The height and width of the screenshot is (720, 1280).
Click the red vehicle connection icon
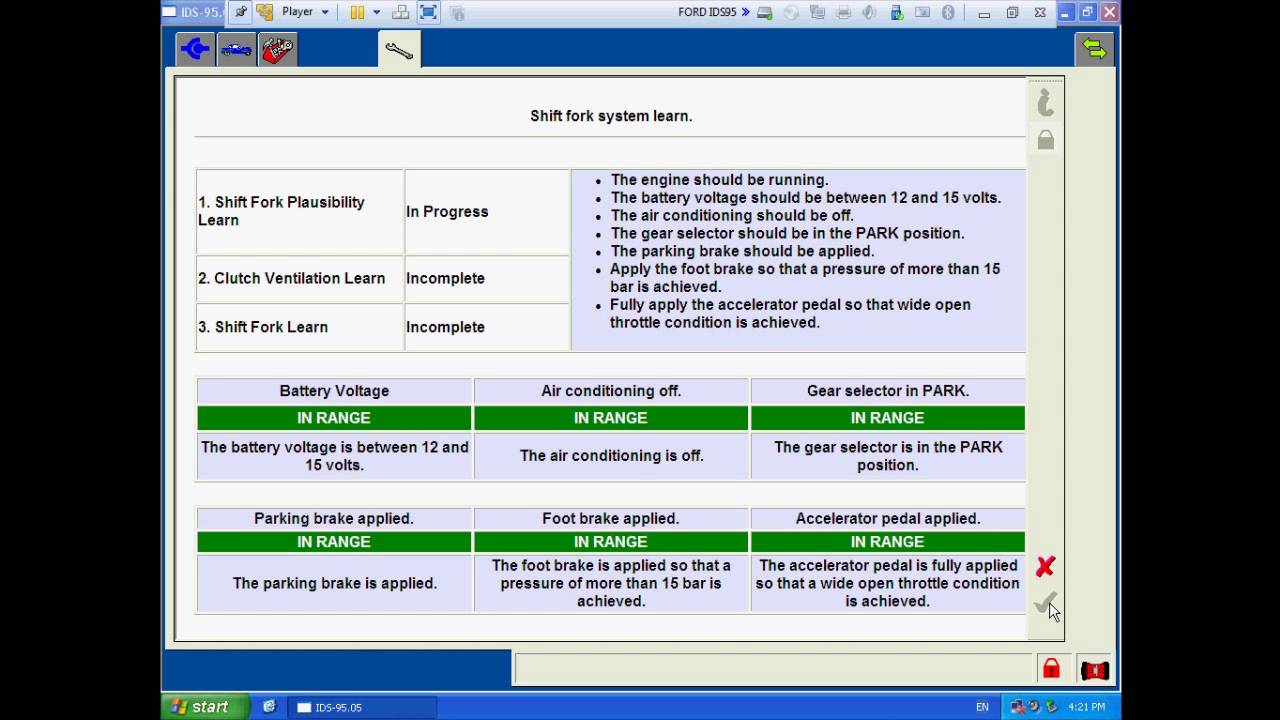coord(1095,670)
